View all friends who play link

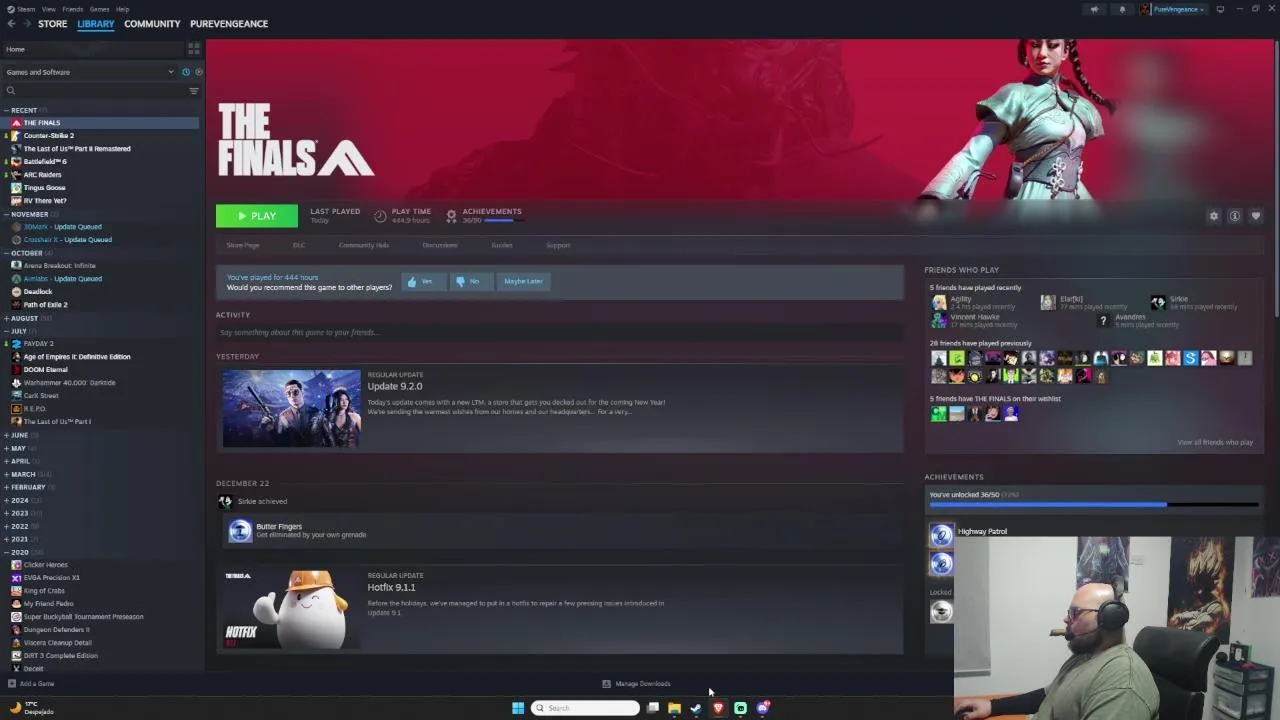pyautogui.click(x=1214, y=442)
